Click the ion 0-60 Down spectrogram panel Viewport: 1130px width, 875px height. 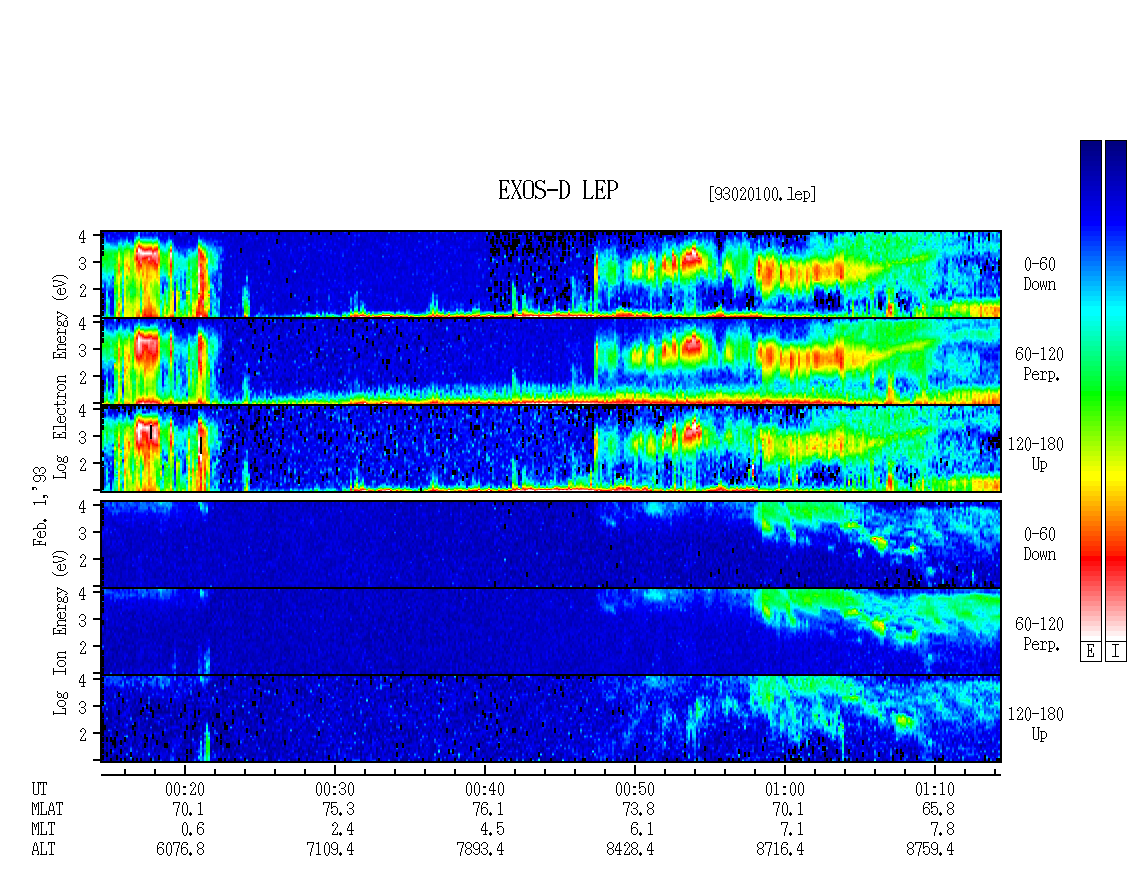551,544
